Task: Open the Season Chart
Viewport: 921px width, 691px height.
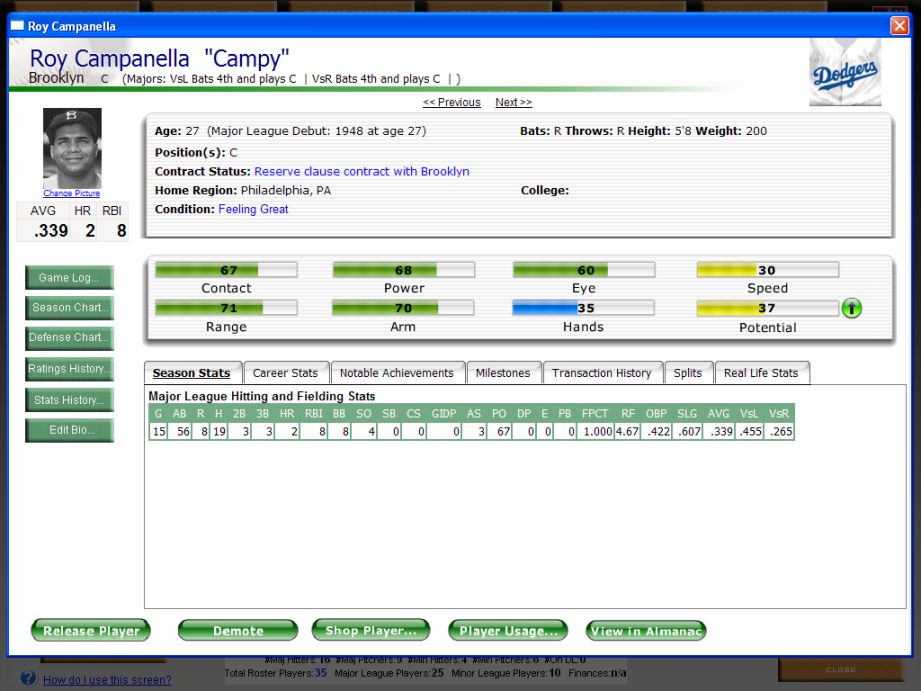Action: pyautogui.click(x=69, y=308)
